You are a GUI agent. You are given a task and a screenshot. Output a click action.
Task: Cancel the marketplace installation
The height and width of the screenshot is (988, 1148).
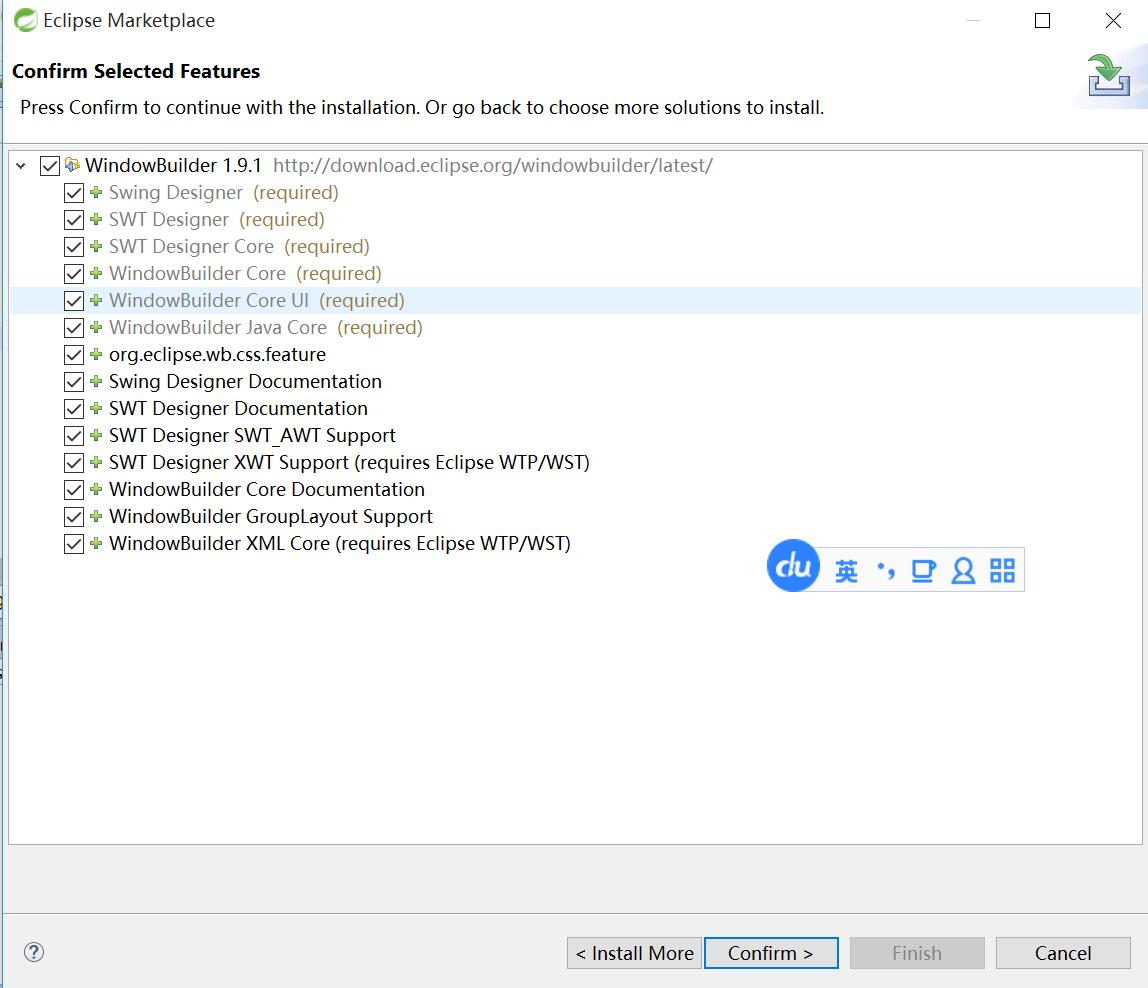pyautogui.click(x=1063, y=953)
